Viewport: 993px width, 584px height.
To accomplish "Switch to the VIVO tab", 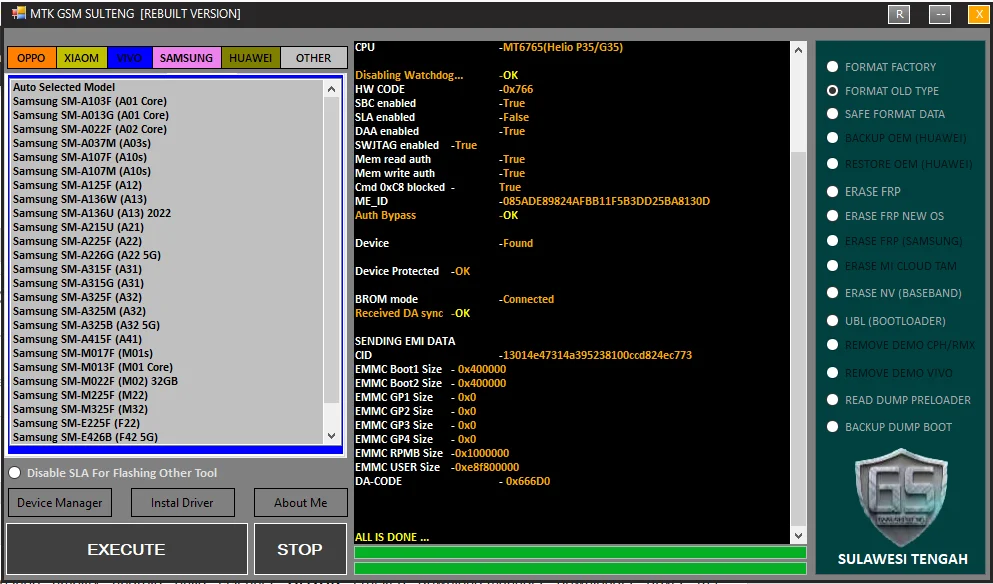I will tap(130, 58).
